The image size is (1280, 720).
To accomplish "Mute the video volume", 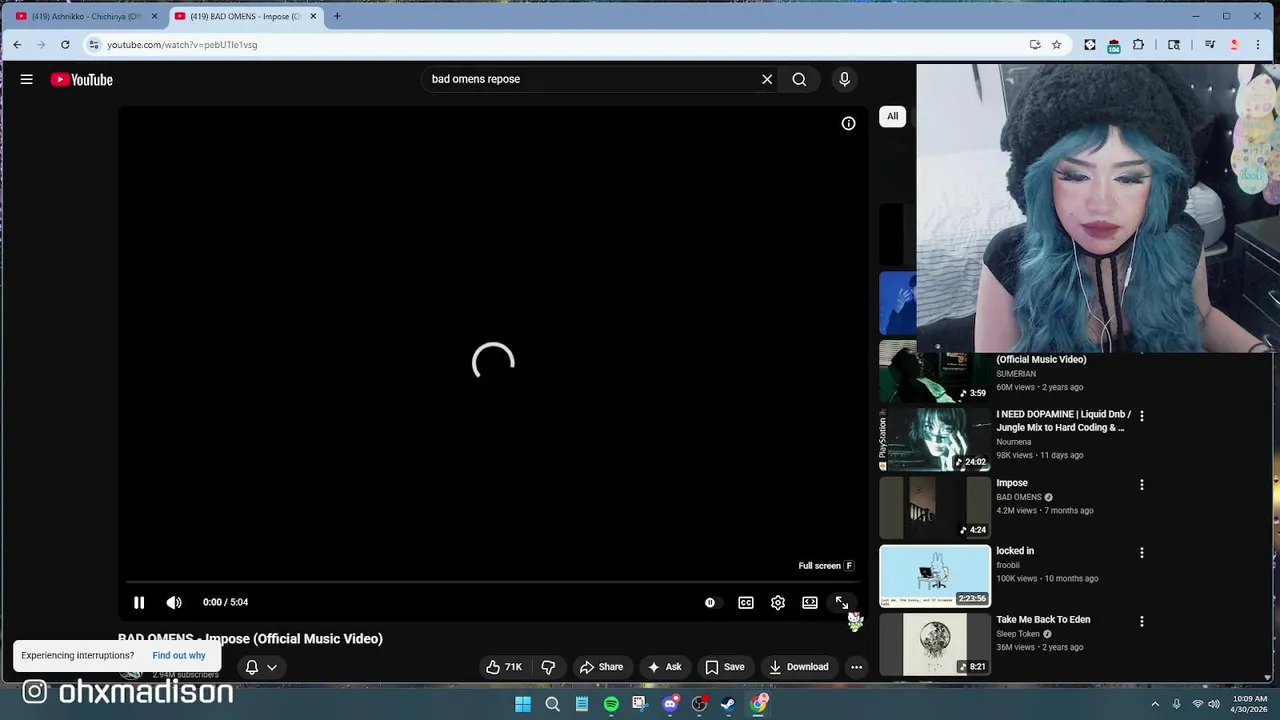I will pos(174,602).
